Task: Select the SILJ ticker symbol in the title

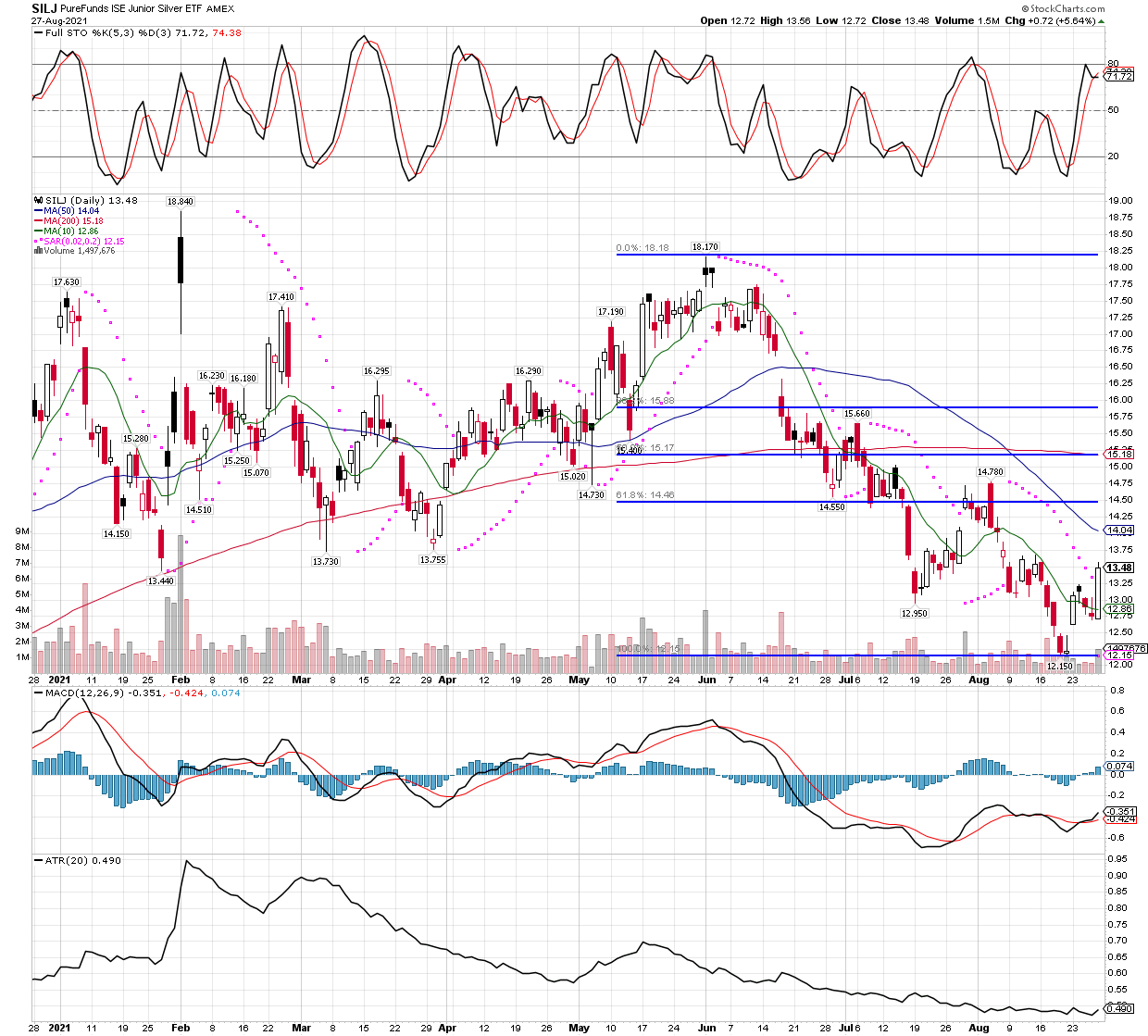Action: coord(45,8)
